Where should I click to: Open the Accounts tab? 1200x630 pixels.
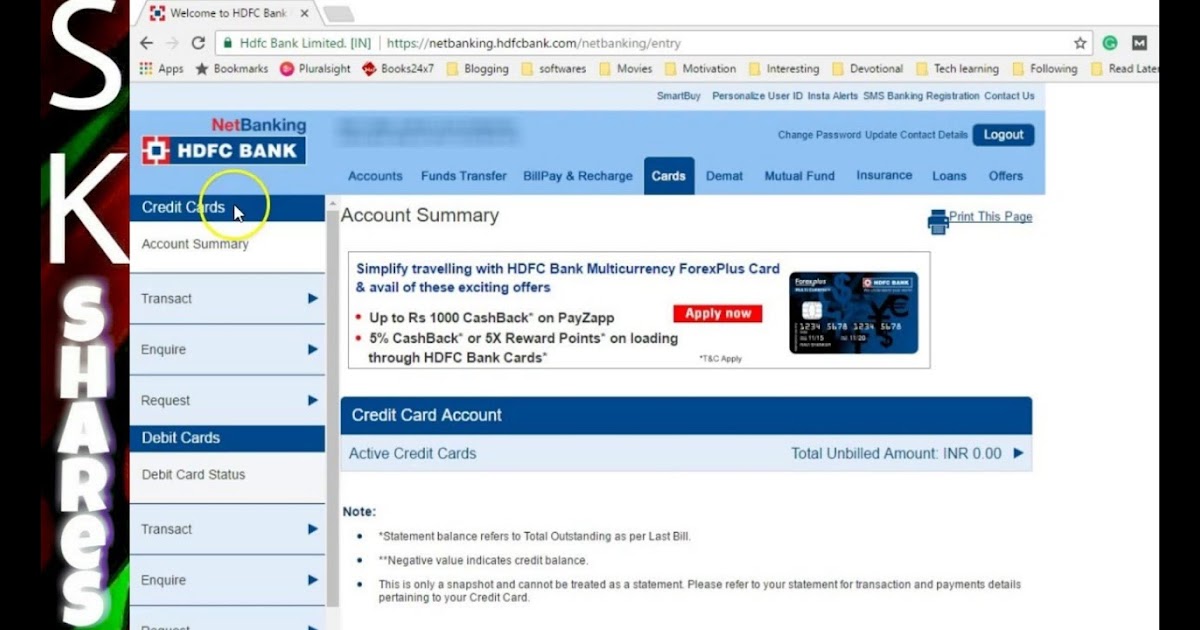pos(375,176)
